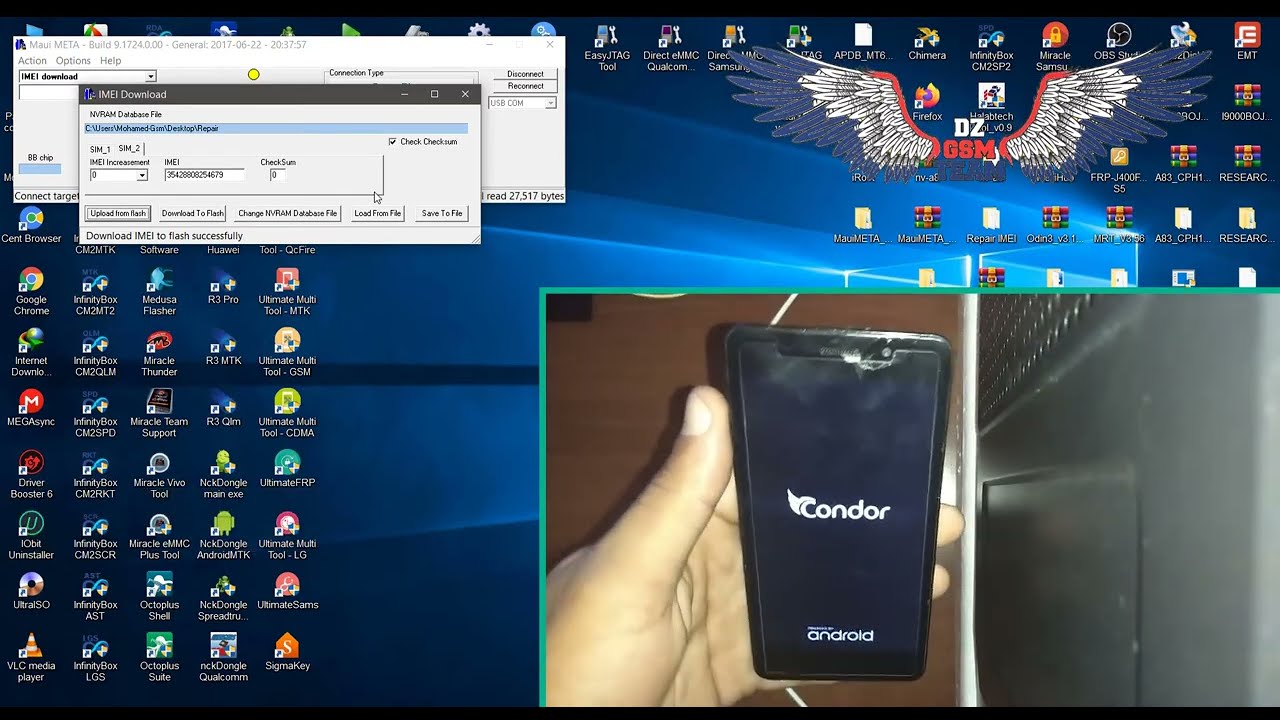The height and width of the screenshot is (720, 1280).
Task: Open EMT desktop icon
Action: (1247, 42)
